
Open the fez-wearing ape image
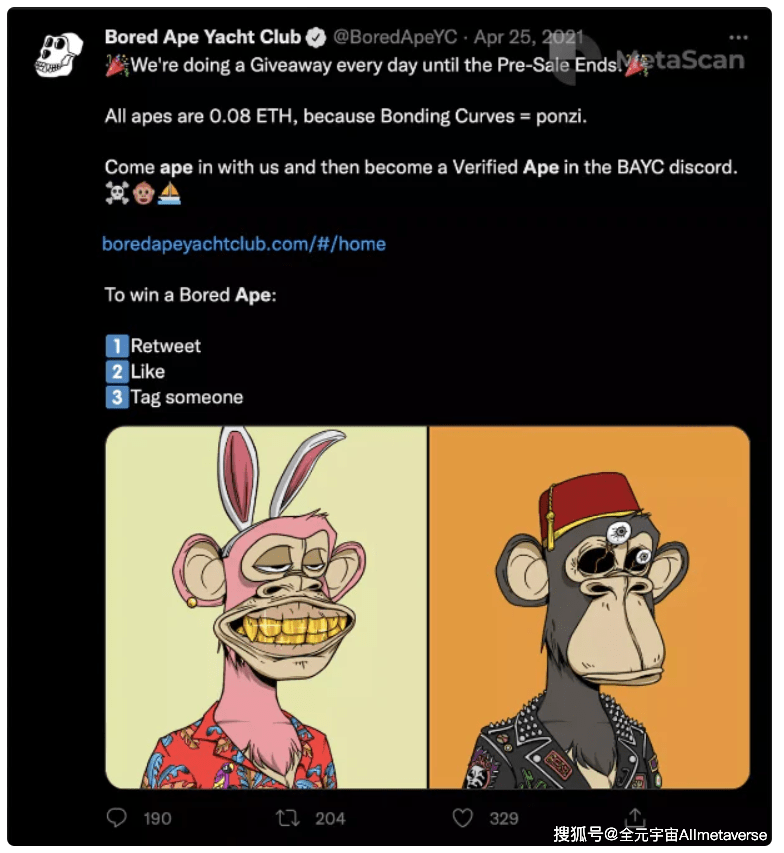589,608
